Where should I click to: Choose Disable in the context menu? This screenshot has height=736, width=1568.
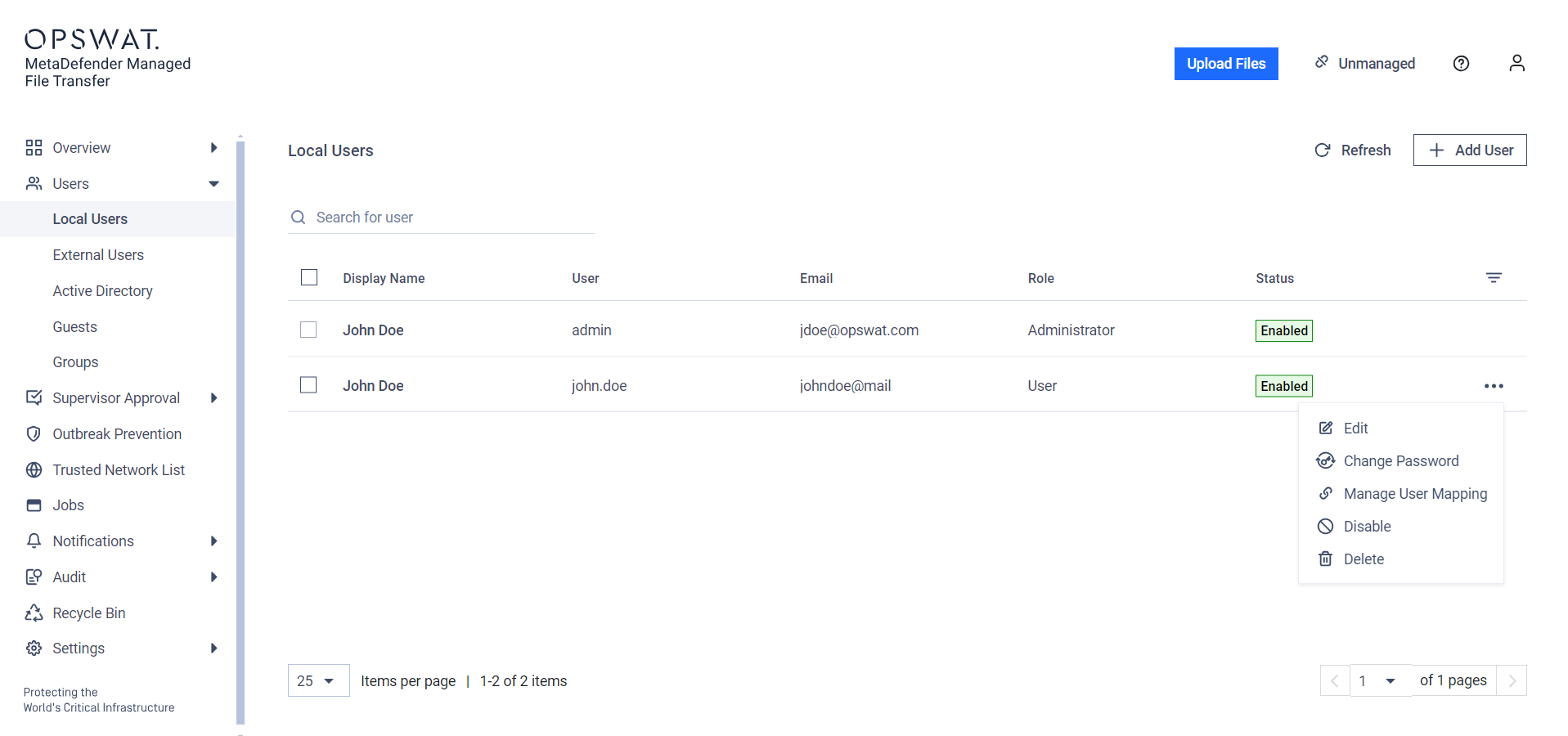(x=1367, y=527)
